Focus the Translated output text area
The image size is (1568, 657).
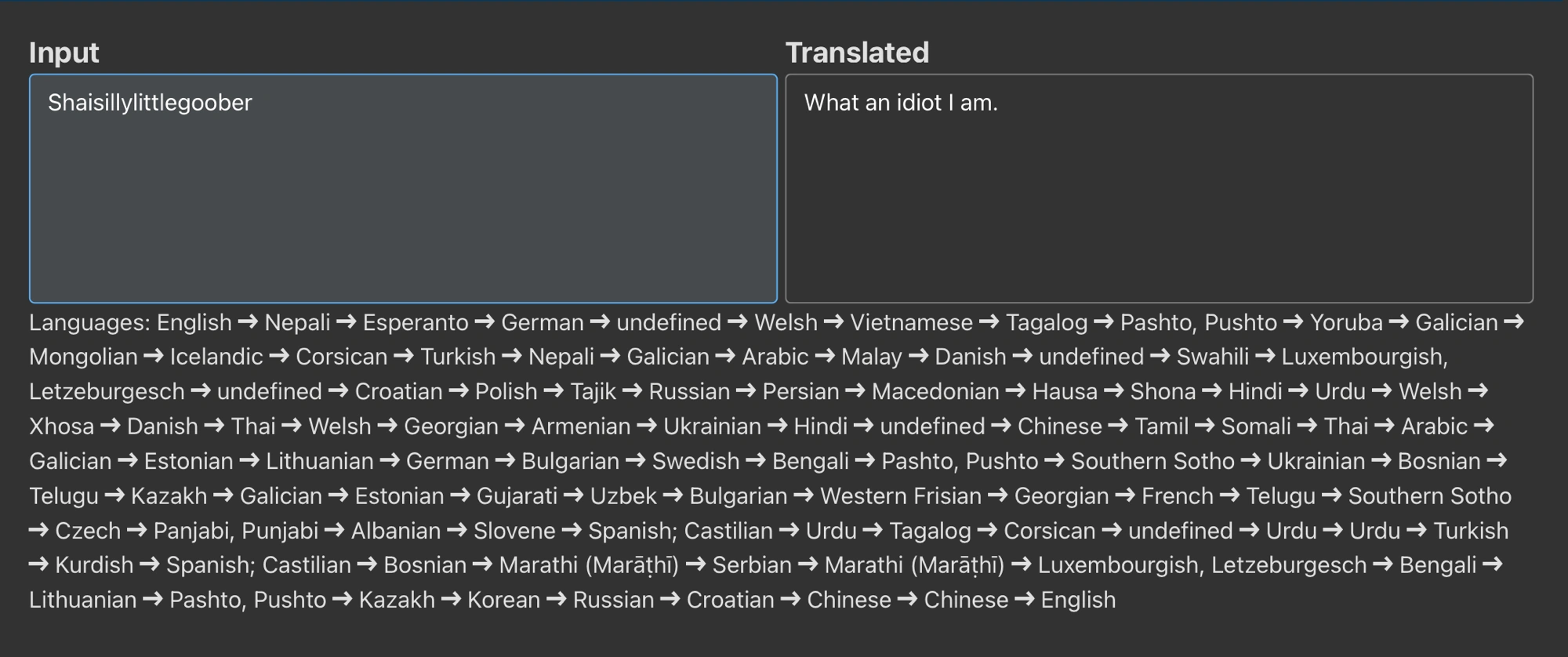(1159, 204)
